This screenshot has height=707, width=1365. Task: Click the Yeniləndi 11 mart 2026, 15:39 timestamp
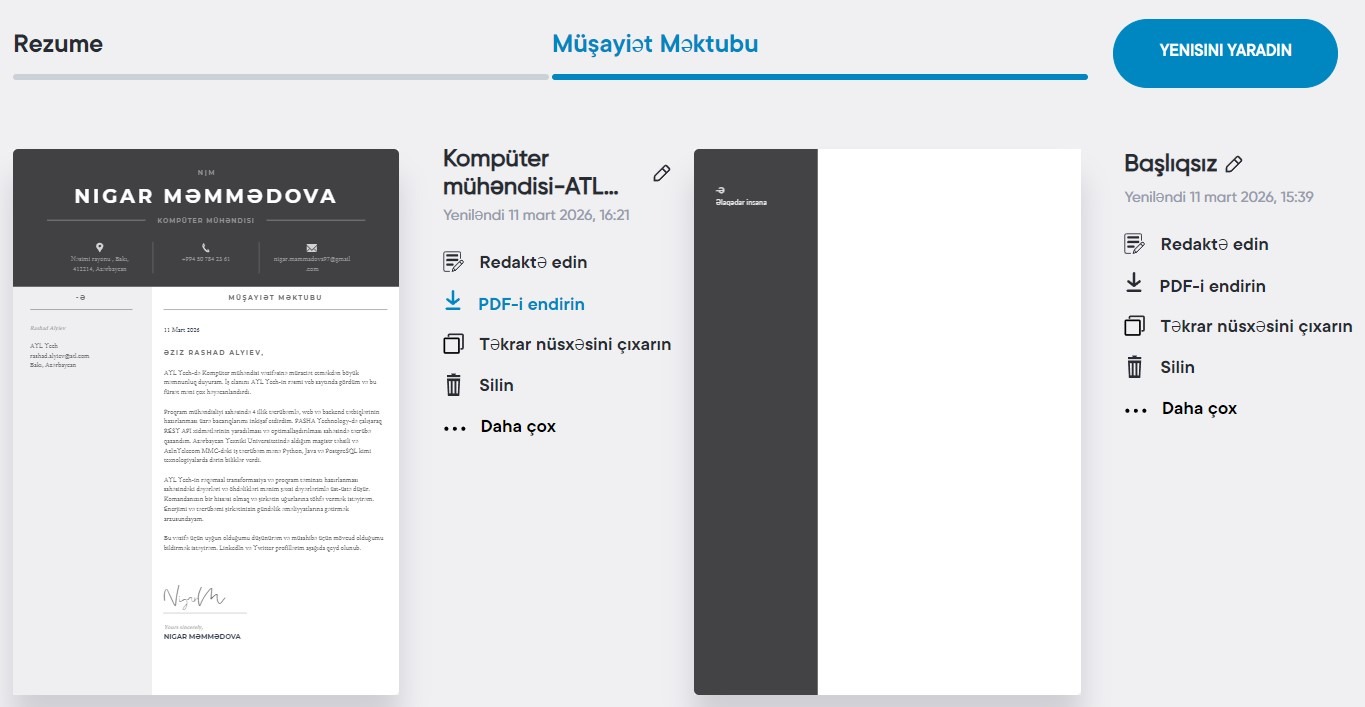click(1219, 197)
